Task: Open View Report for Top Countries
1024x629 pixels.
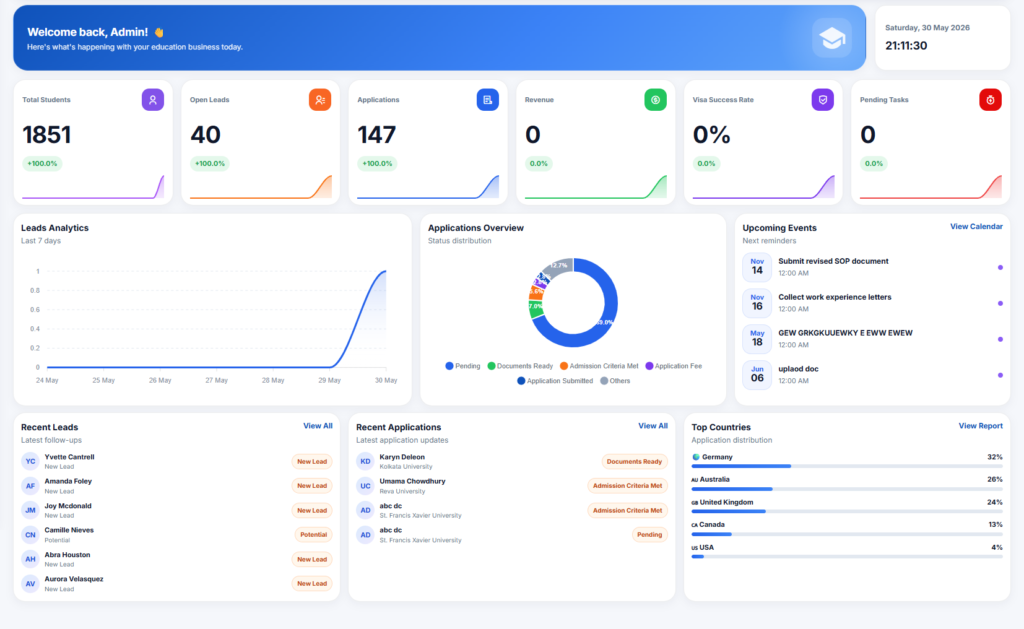Action: click(980, 426)
